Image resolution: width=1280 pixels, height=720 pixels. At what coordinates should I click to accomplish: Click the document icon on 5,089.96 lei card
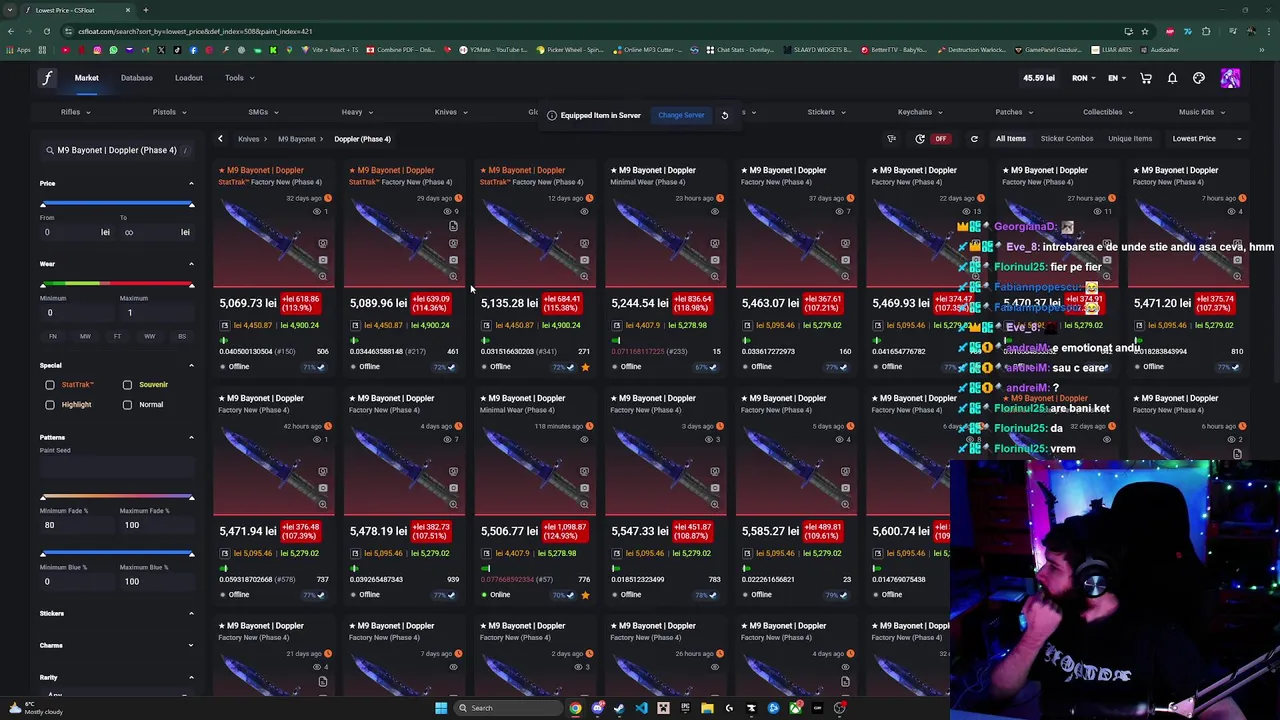click(x=453, y=227)
